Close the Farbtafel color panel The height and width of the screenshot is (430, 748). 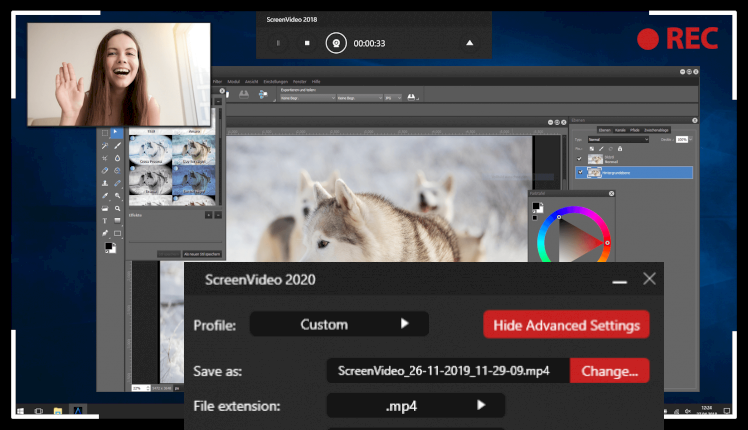pyautogui.click(x=612, y=193)
